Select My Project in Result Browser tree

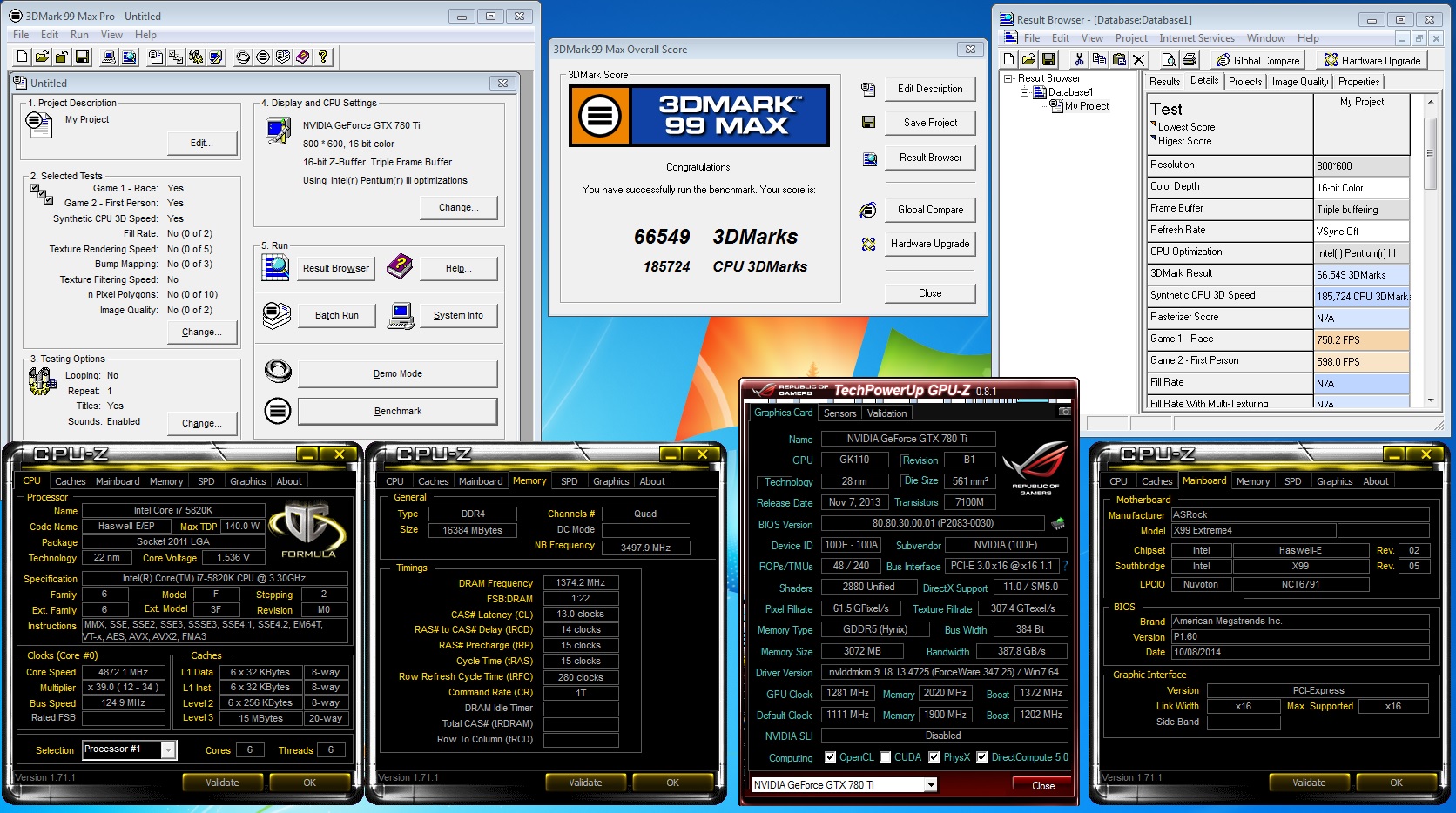point(1087,106)
